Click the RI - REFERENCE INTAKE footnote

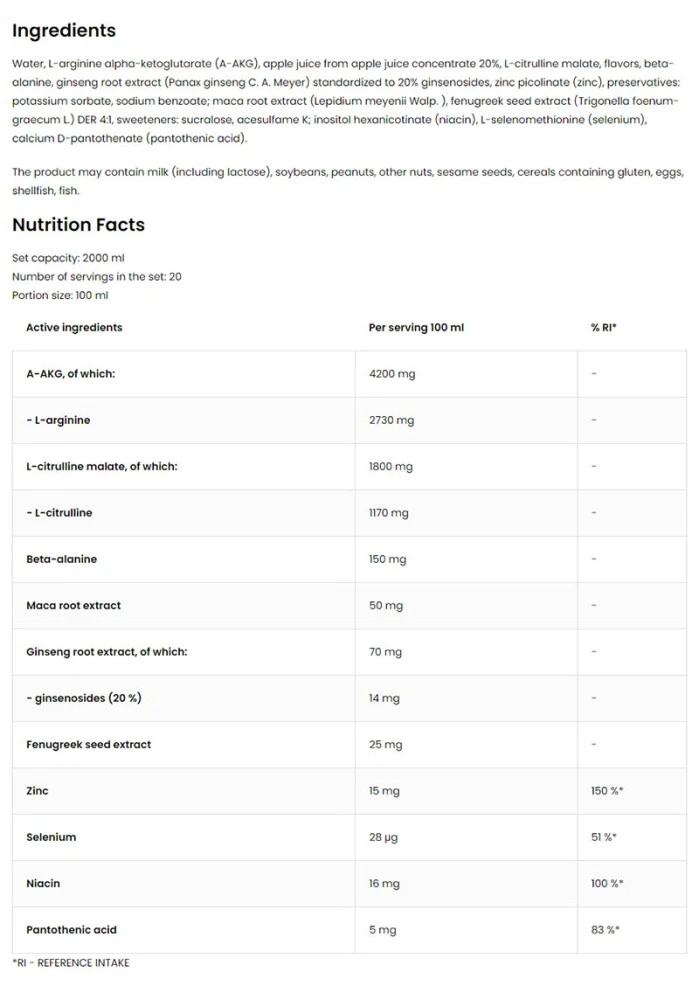tap(71, 963)
